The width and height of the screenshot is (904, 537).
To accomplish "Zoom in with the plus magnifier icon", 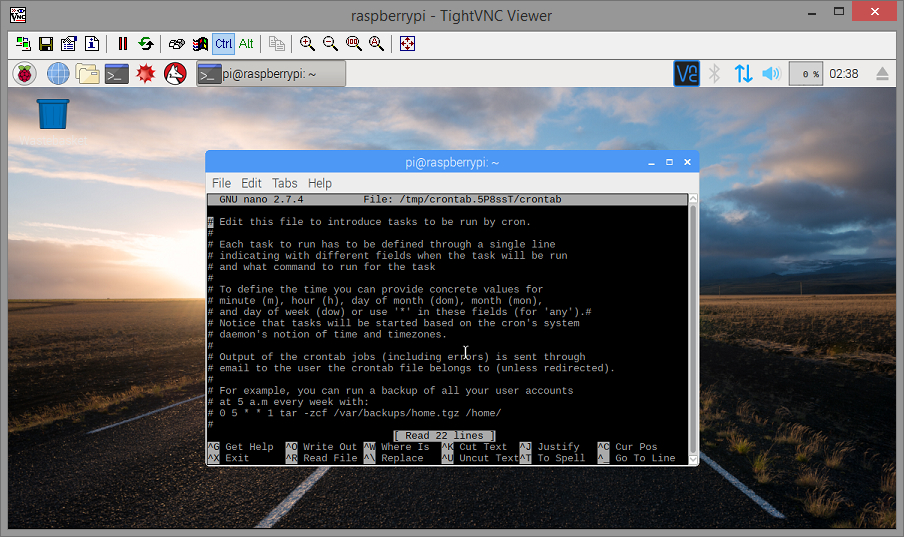I will point(307,44).
